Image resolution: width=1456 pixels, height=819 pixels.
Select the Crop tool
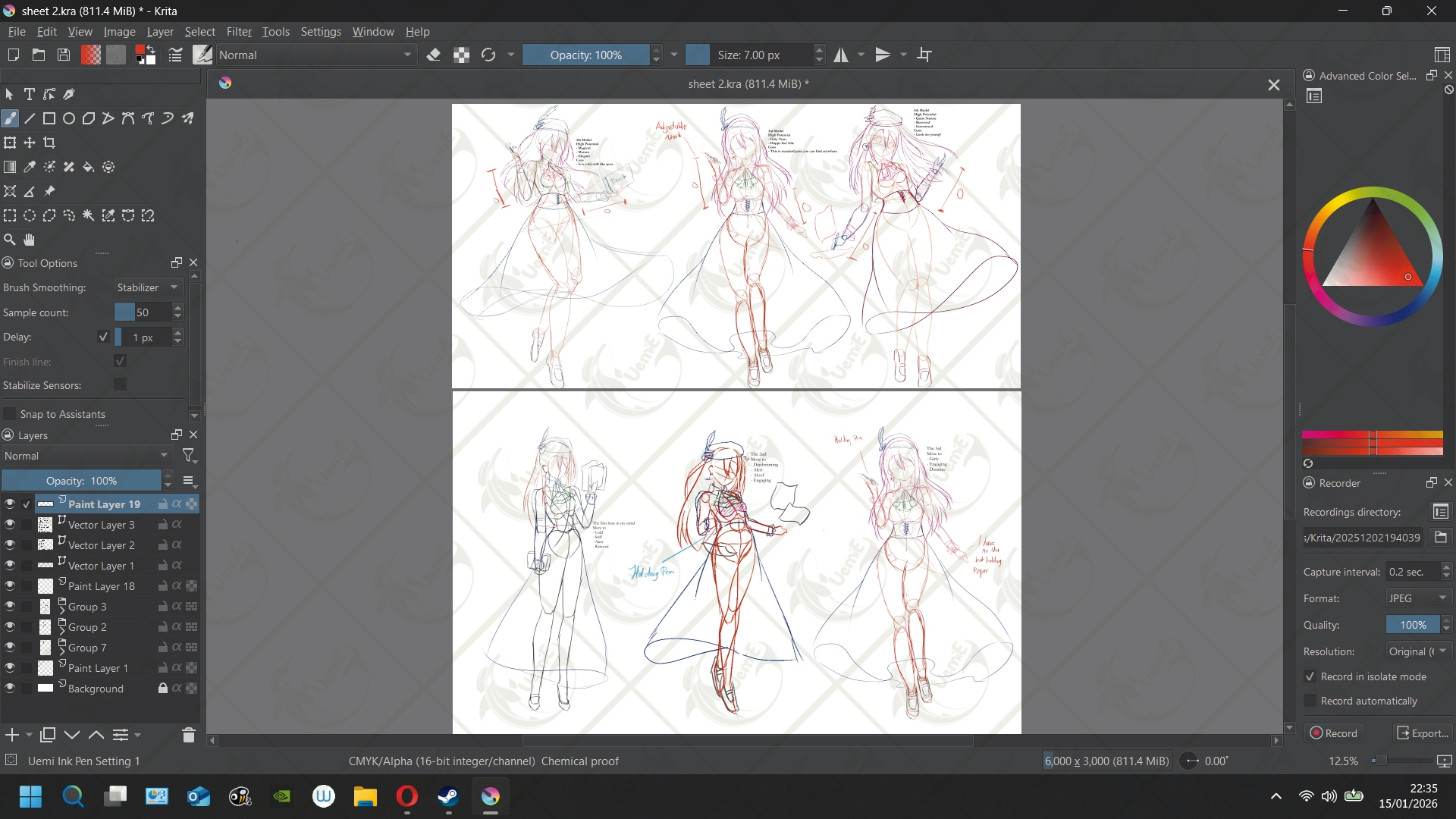(50, 143)
